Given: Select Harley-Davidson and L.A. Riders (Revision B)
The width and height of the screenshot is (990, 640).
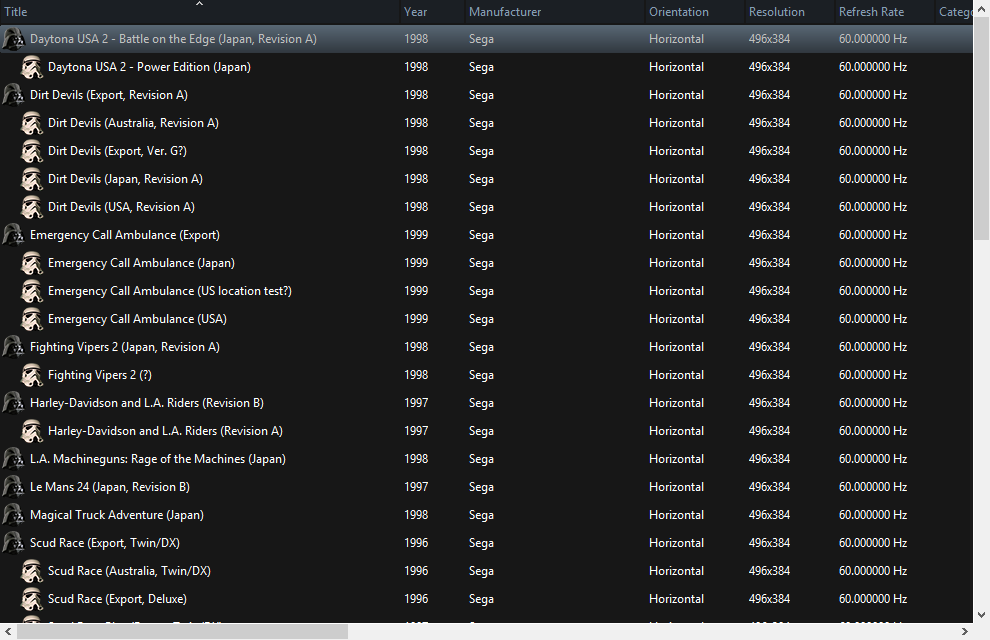Looking at the screenshot, I should pos(146,403).
